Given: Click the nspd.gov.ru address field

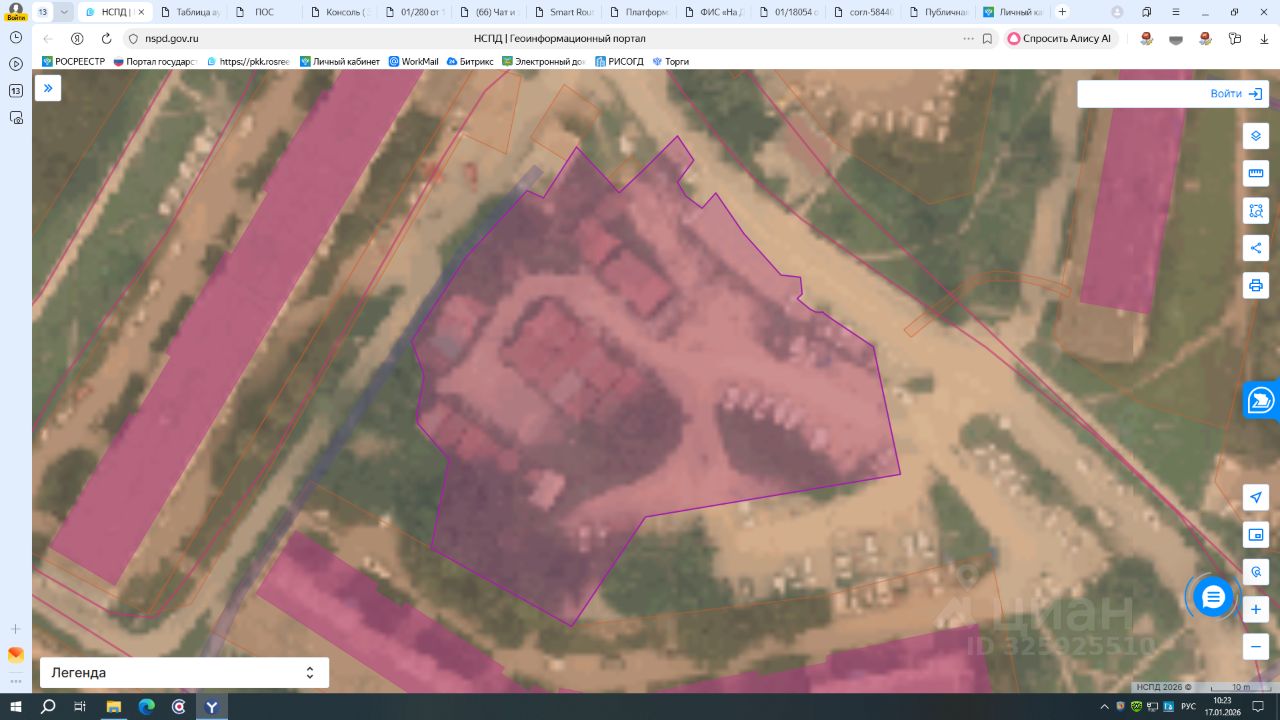Looking at the screenshot, I should click(x=172, y=38).
